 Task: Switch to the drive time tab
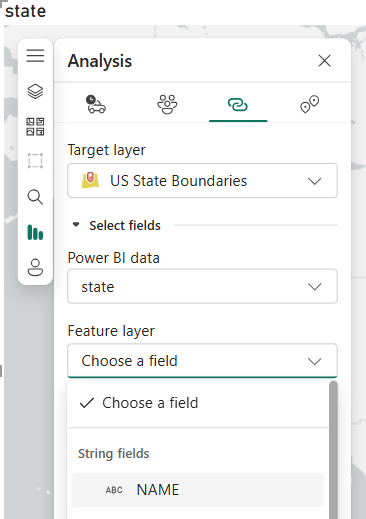[x=96, y=104]
